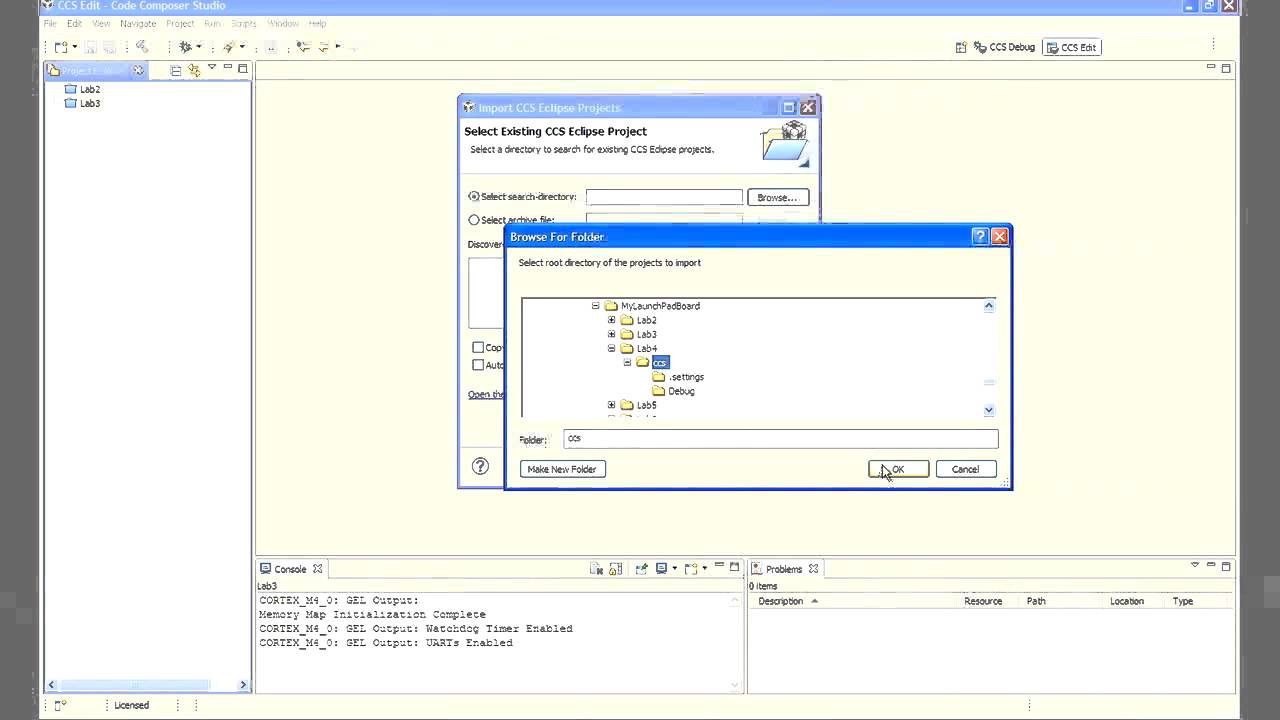Maximize the Project Explorer panel
This screenshot has width=1280, height=720.
(242, 68)
